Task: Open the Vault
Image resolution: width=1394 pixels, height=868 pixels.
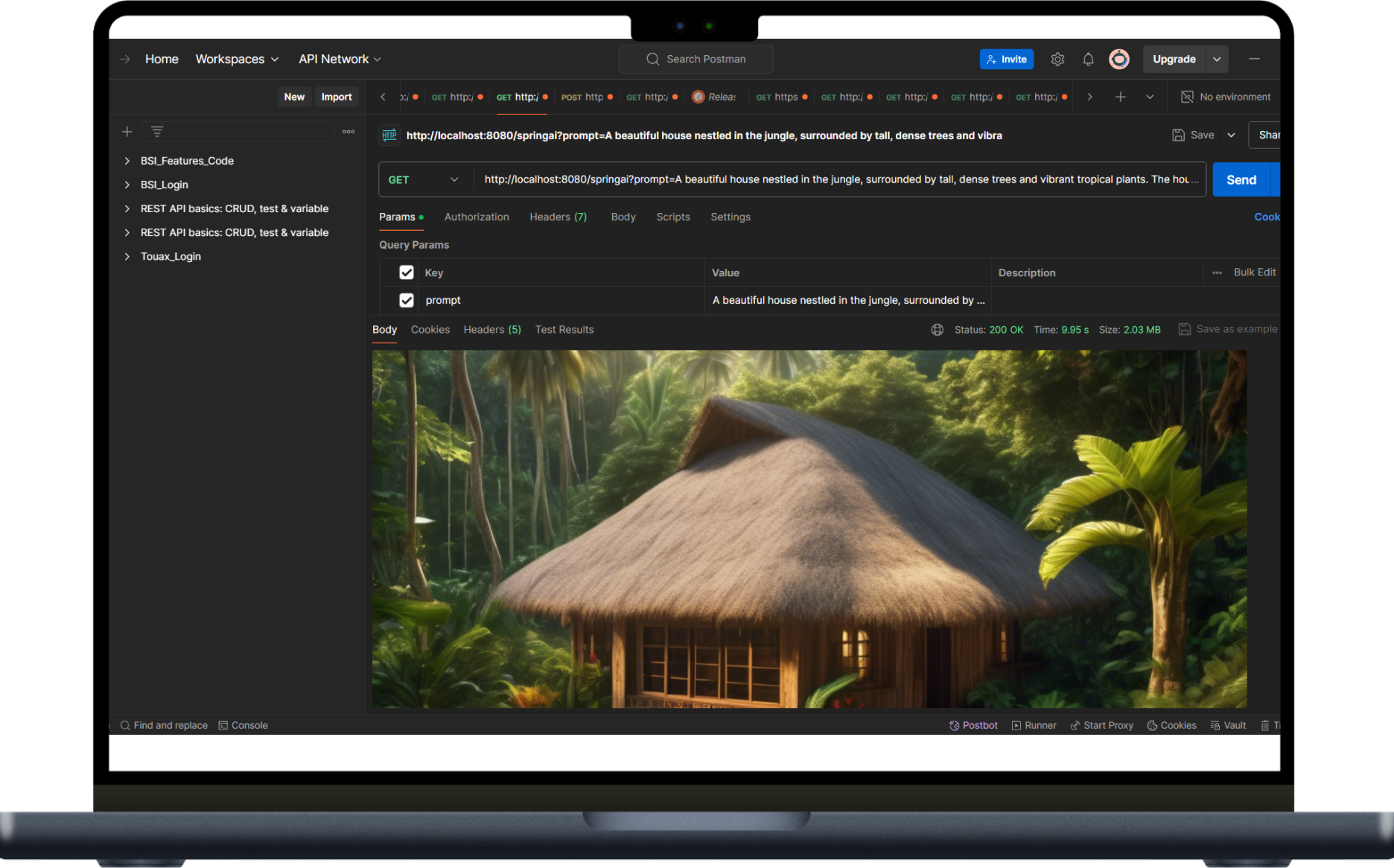Action: (1228, 725)
